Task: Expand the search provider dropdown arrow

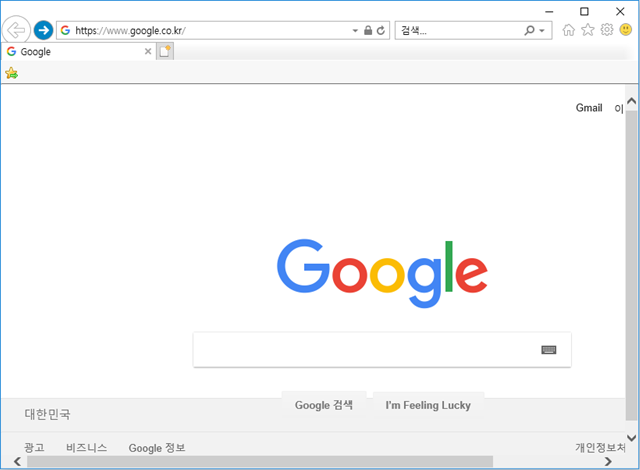Action: 542,31
